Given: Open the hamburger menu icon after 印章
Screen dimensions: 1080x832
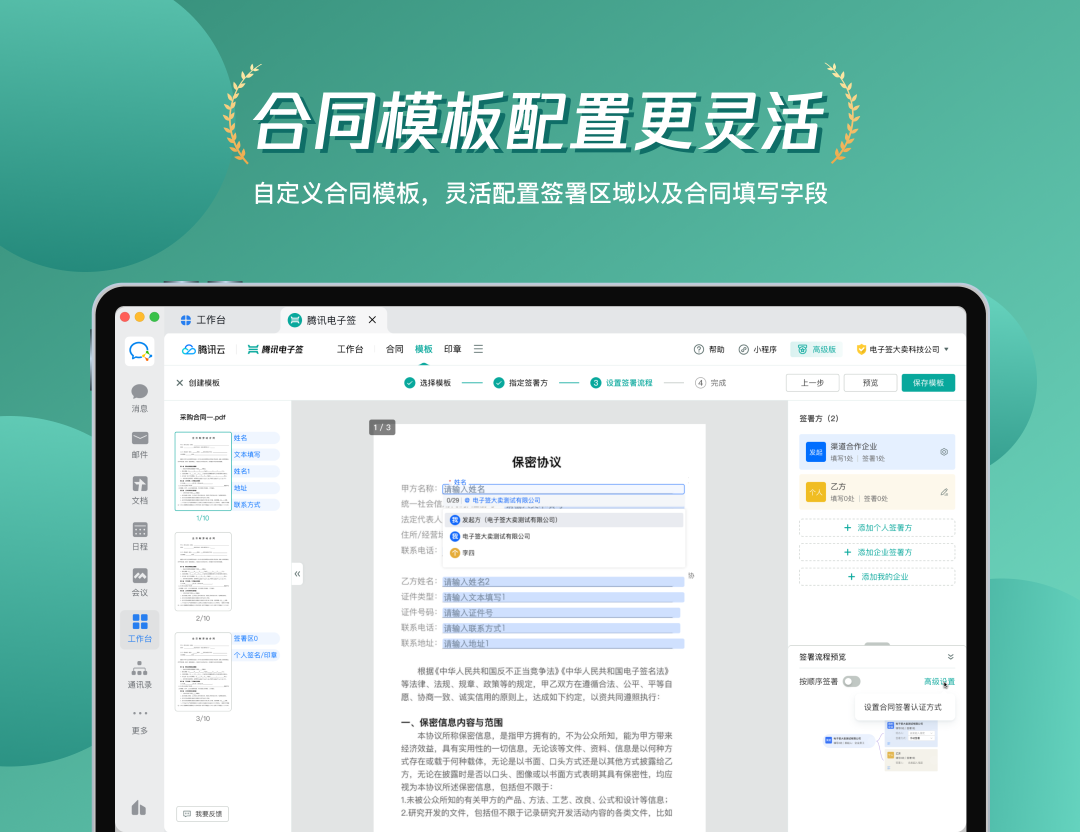Looking at the screenshot, I should 478,349.
